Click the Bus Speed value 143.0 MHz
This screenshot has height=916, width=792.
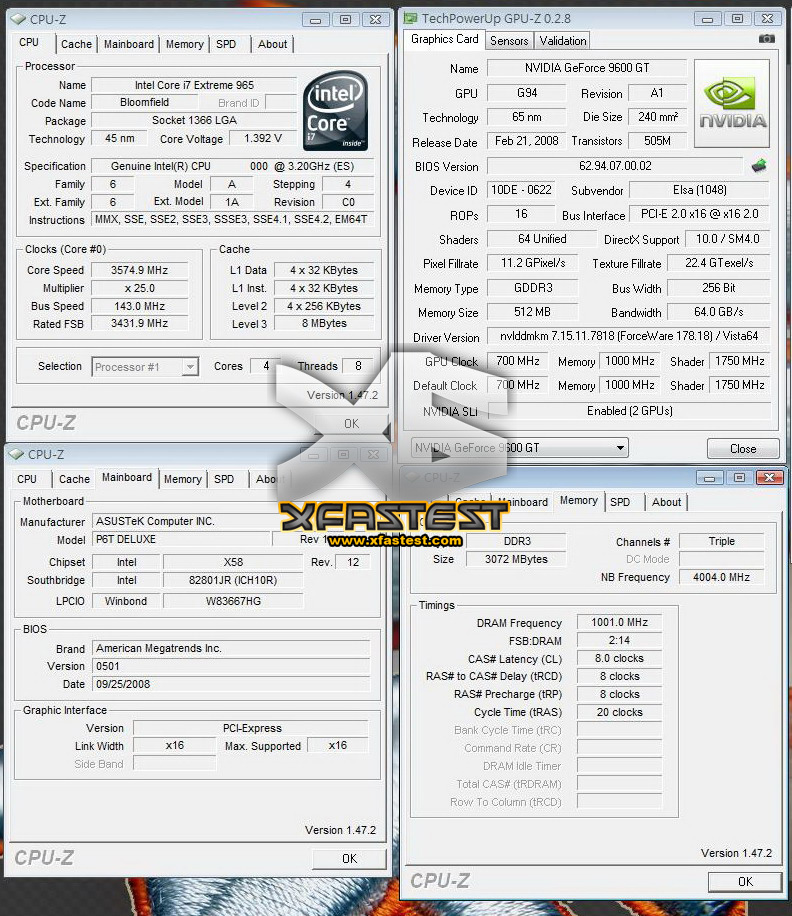pos(140,306)
